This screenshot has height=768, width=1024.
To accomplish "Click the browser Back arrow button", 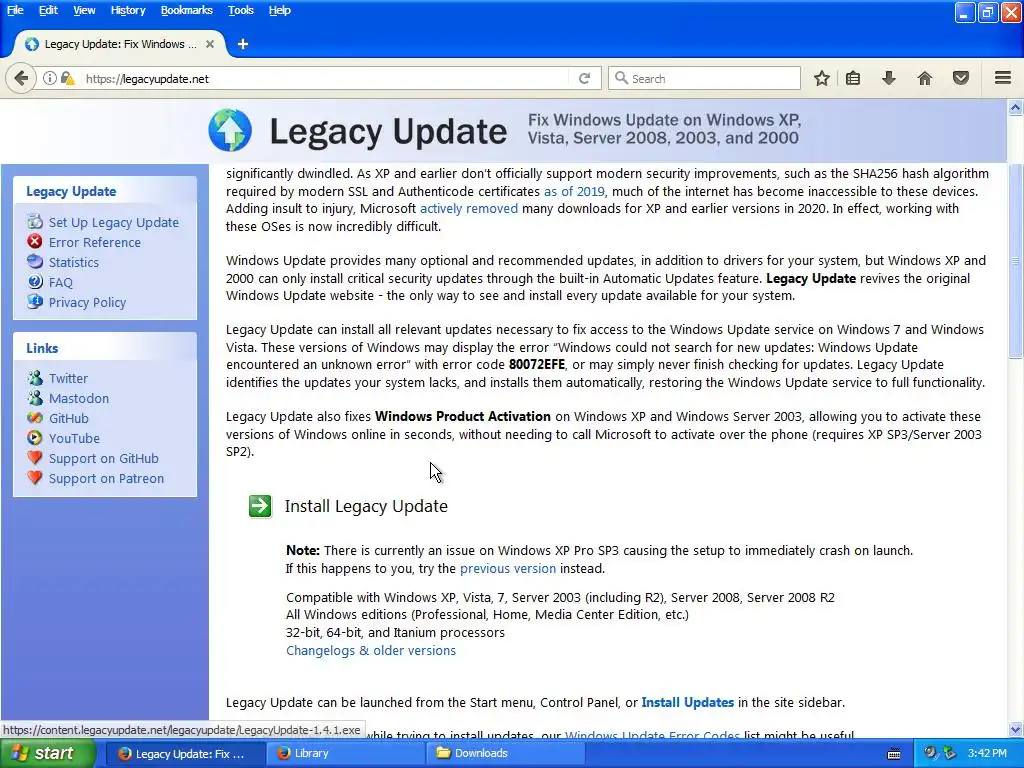I will (21, 79).
